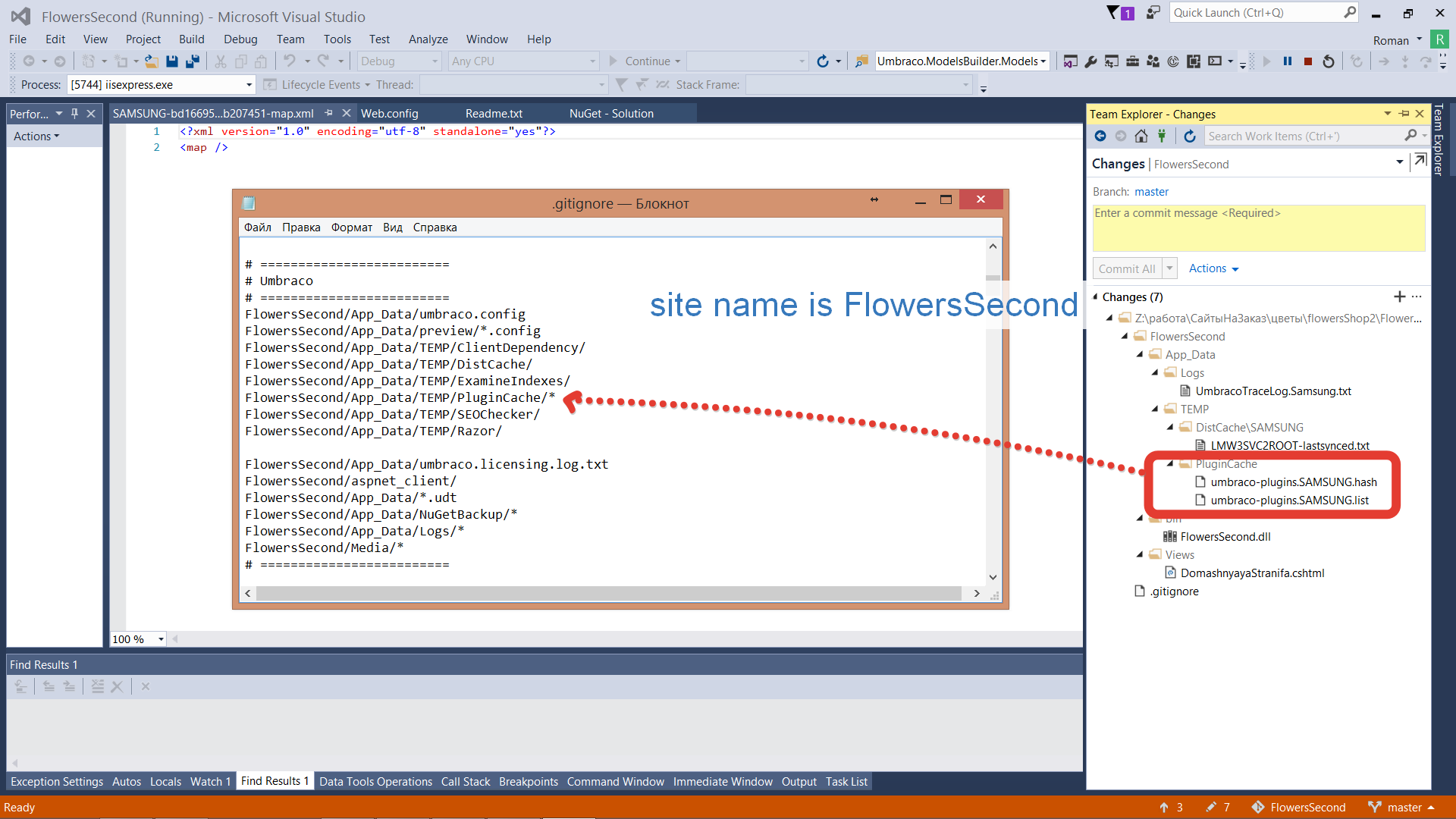1456x819 pixels.
Task: Open the Формат menu in Notepad
Action: point(352,227)
